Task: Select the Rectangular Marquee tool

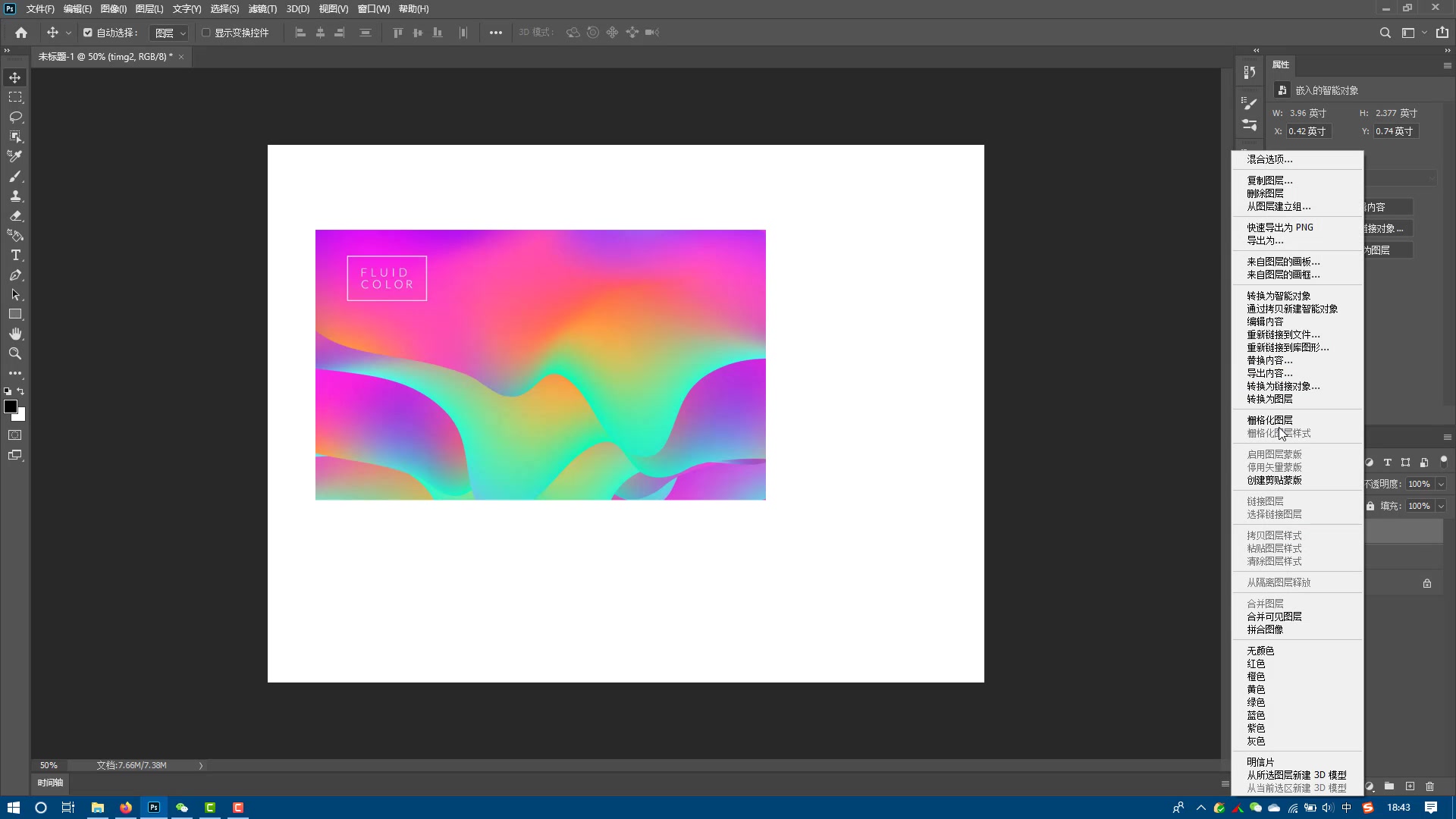Action: coord(15,97)
